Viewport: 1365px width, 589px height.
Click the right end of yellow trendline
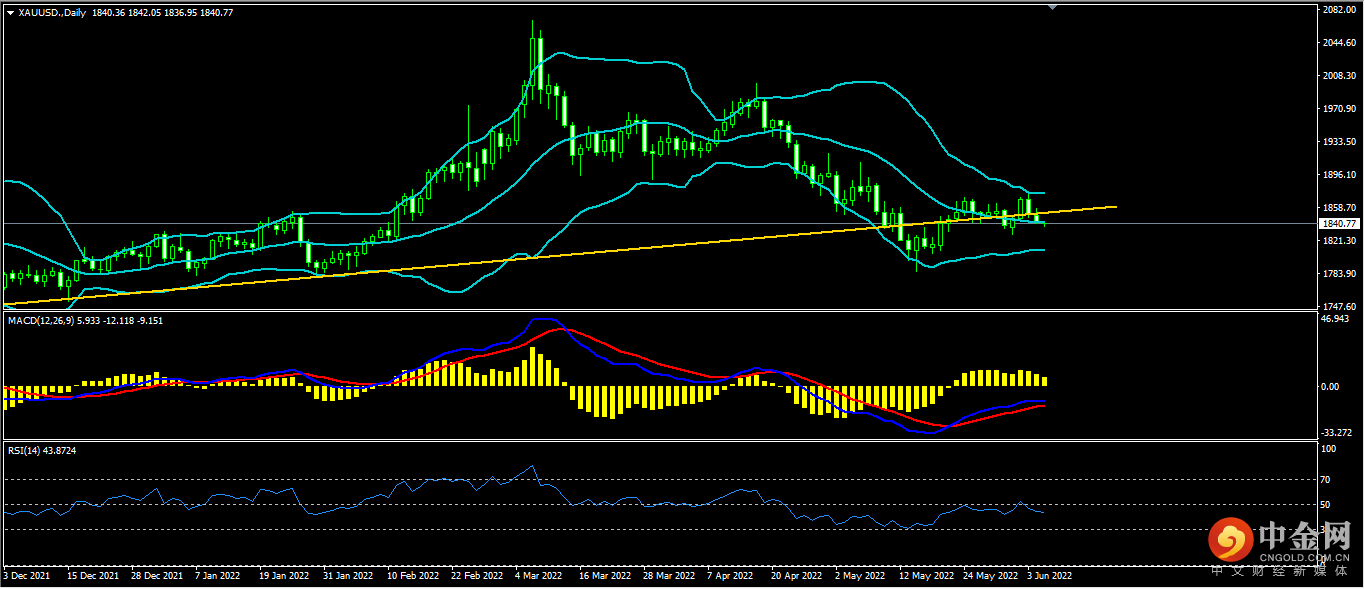(x=1115, y=206)
